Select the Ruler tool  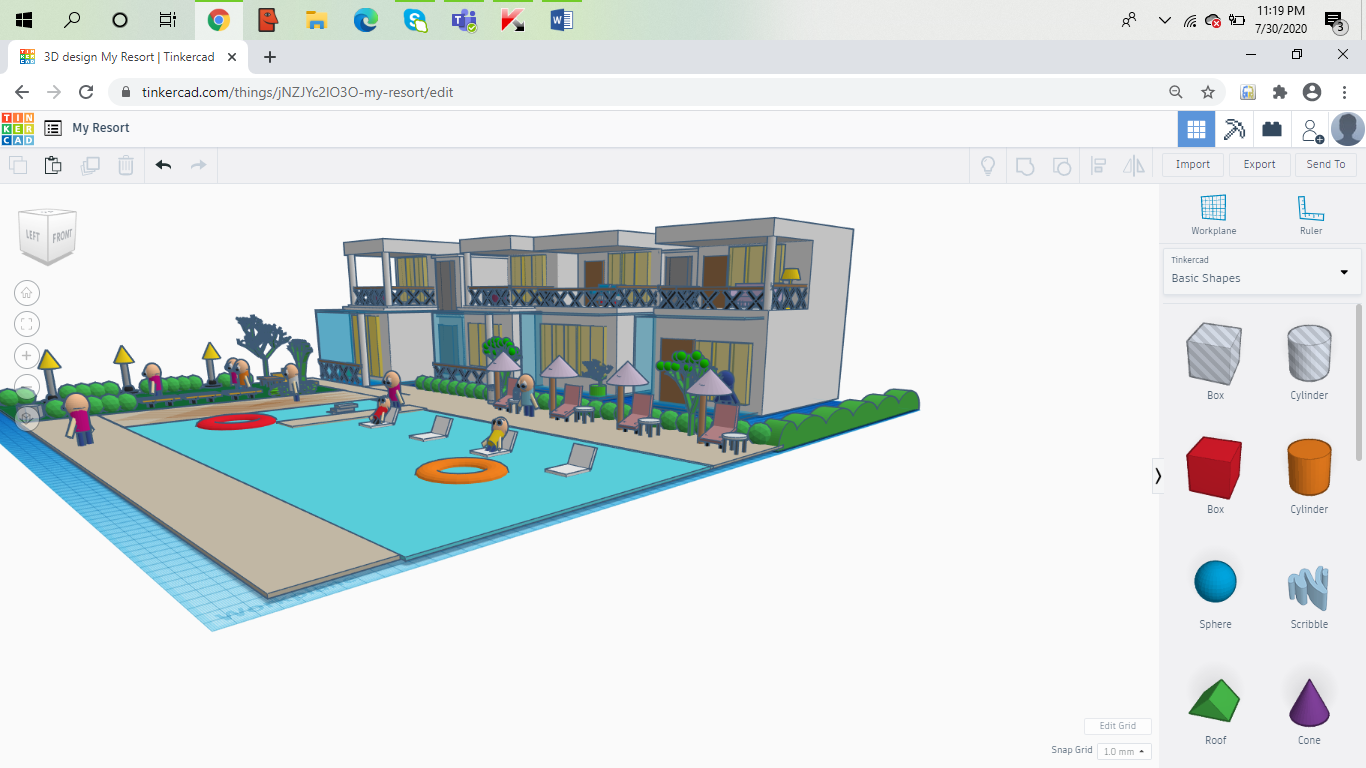pos(1310,215)
